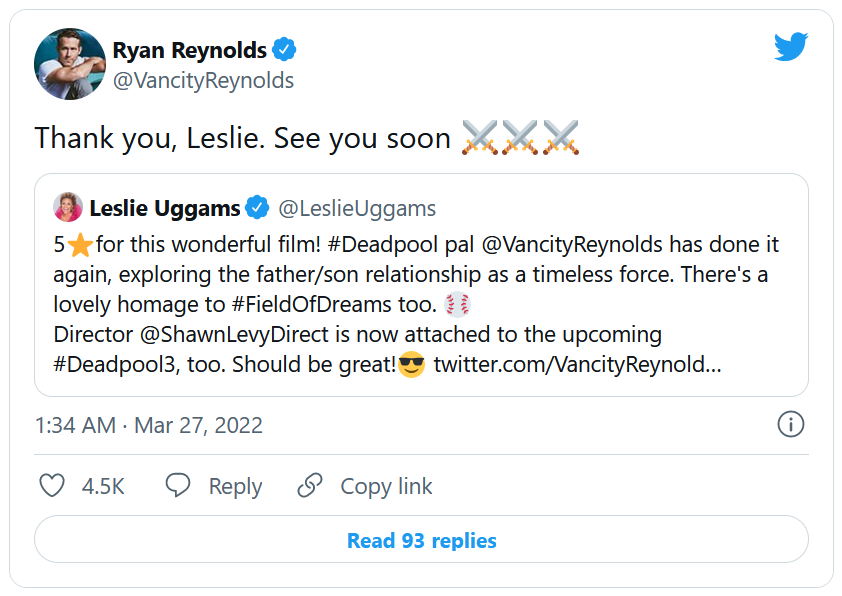Click the Leslie Uggams name in quote
The height and width of the screenshot is (596, 842).
tap(165, 208)
